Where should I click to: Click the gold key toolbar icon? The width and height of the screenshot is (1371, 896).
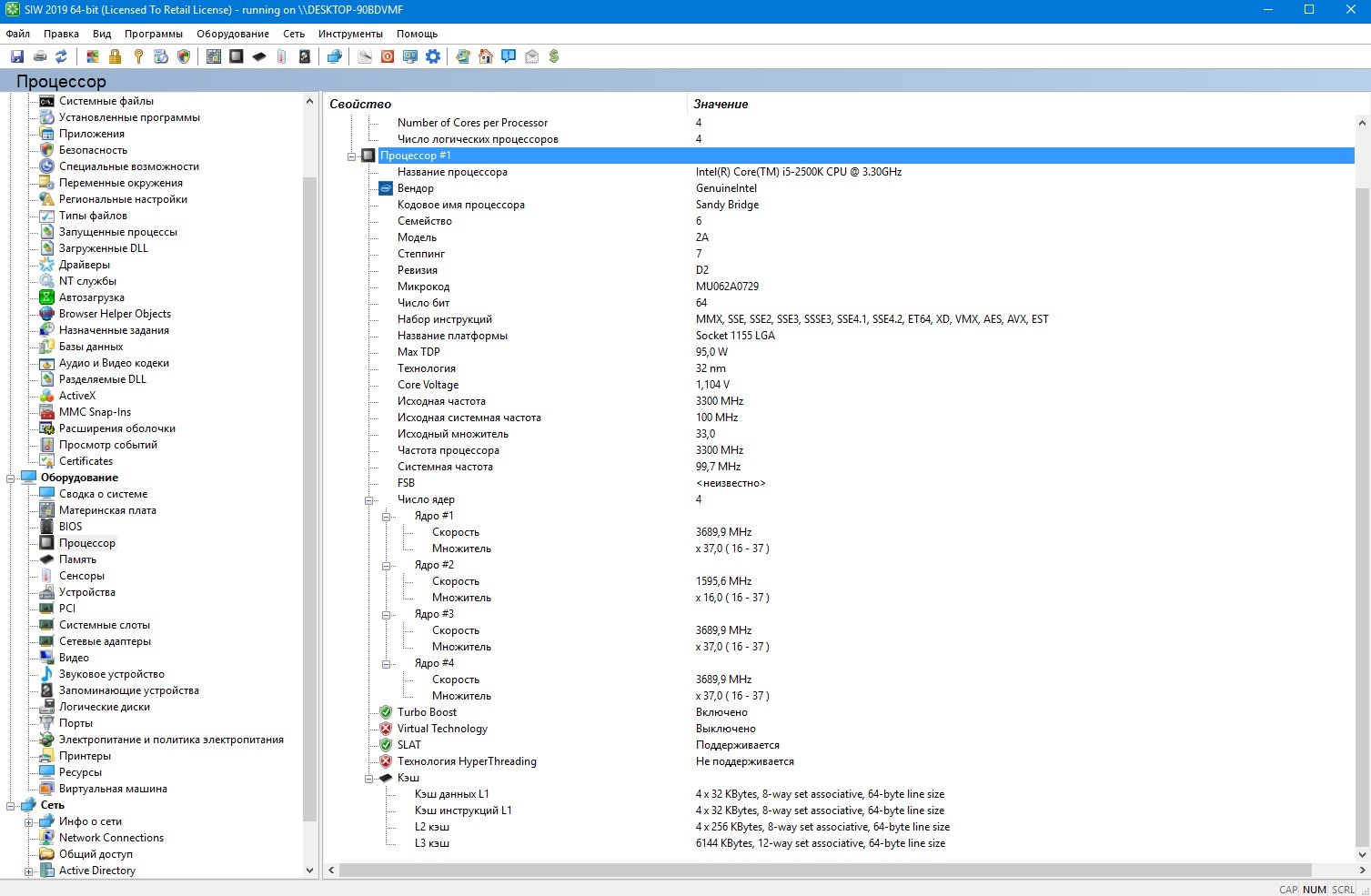[x=138, y=56]
